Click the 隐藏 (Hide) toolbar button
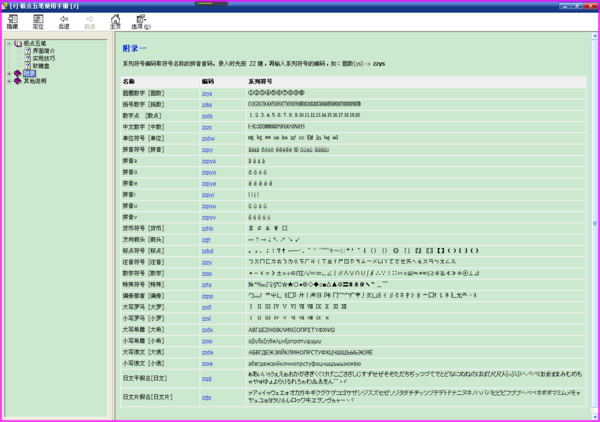Screen dimensions: 600x422 [x=13, y=22]
